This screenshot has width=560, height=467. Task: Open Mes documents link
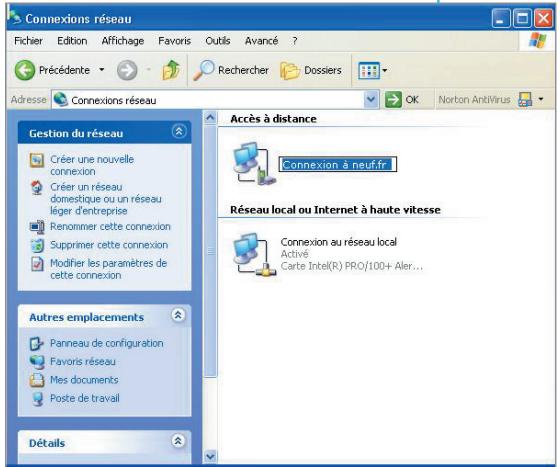pyautogui.click(x=84, y=380)
